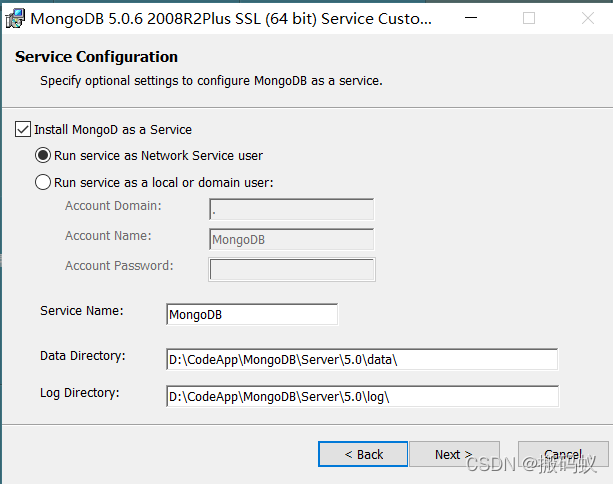Click the 'Service Name:' label
613x484 pixels.
[82, 311]
